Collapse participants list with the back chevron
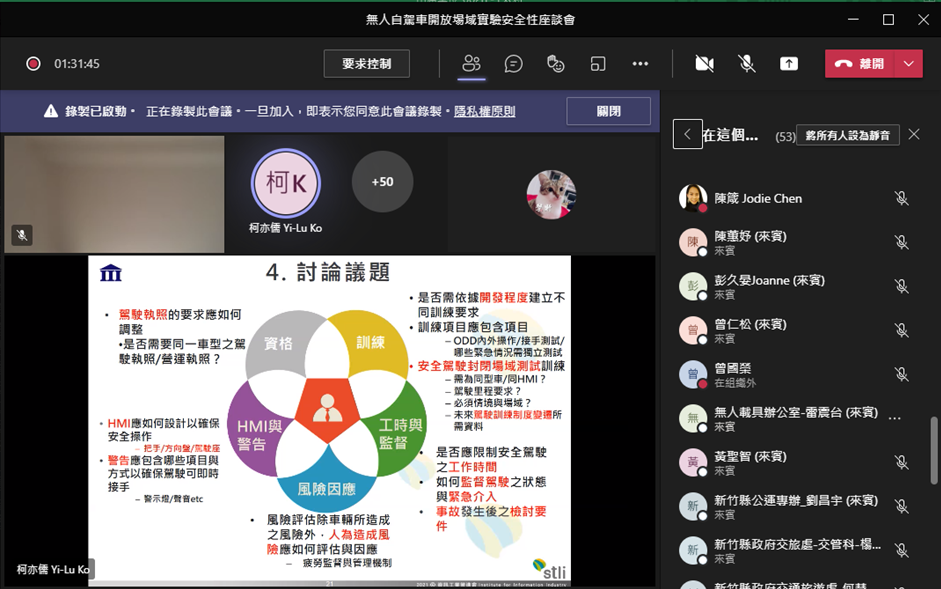The height and width of the screenshot is (589, 941). (687, 134)
